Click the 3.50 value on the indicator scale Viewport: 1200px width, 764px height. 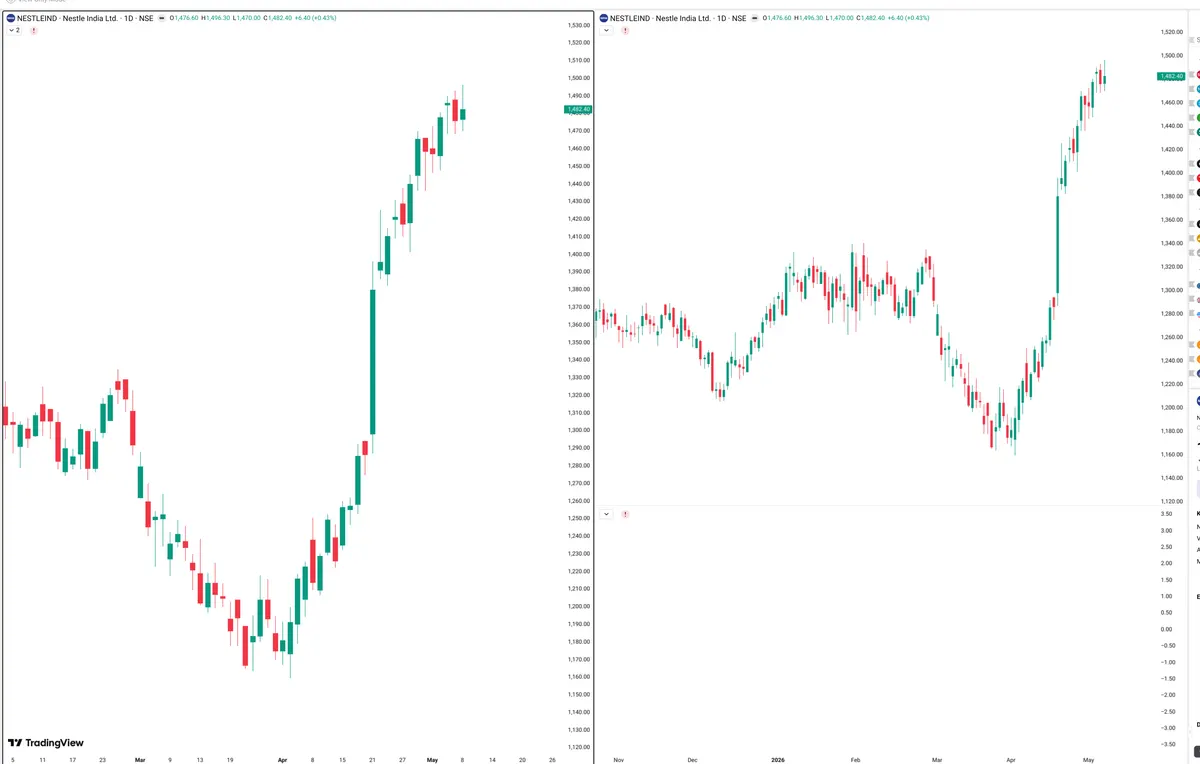click(x=1166, y=514)
